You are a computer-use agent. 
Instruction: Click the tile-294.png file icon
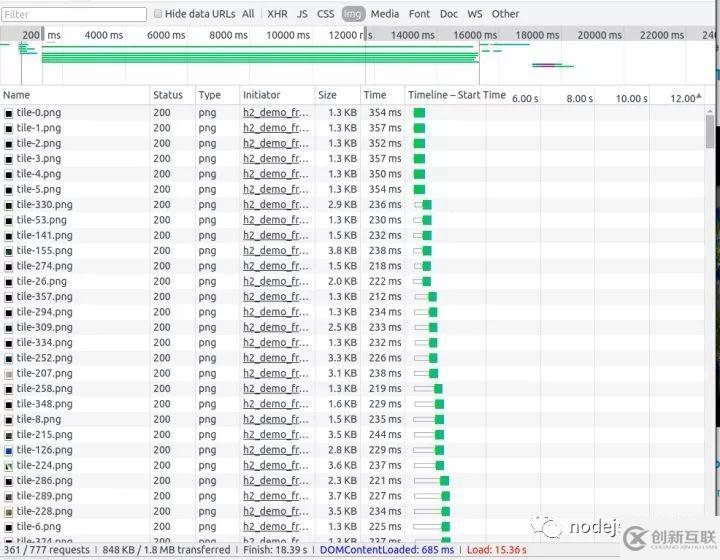pyautogui.click(x=9, y=313)
